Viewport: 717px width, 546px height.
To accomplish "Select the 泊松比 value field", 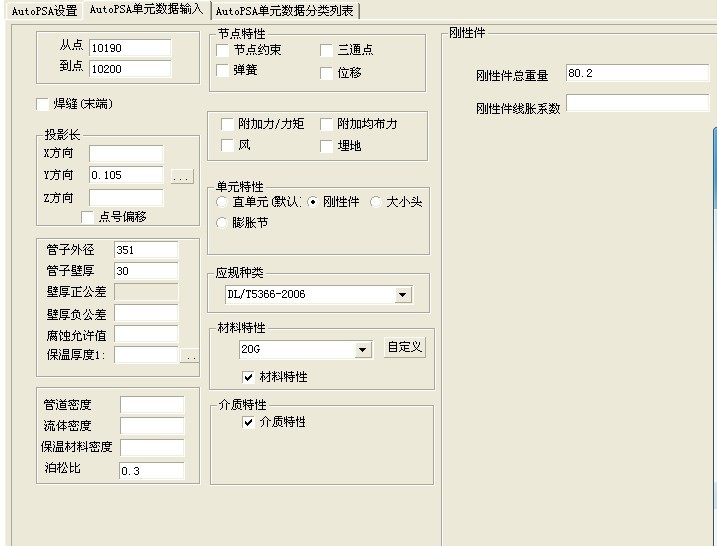I will [x=151, y=471].
